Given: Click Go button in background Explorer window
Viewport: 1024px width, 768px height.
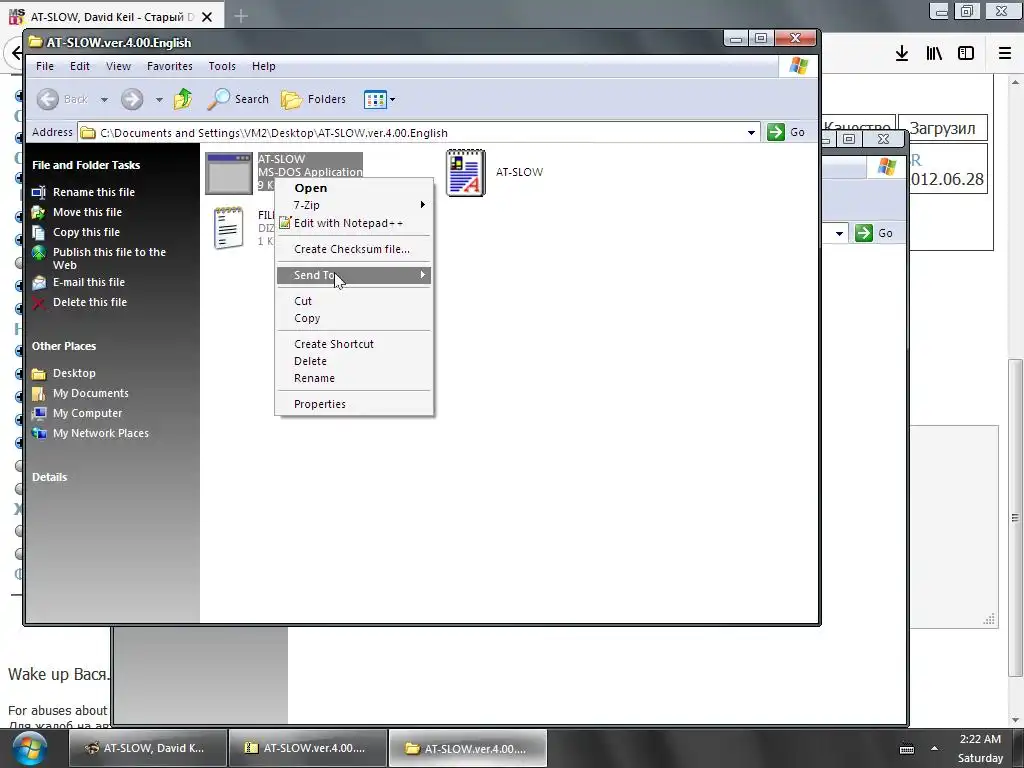Looking at the screenshot, I should [874, 233].
